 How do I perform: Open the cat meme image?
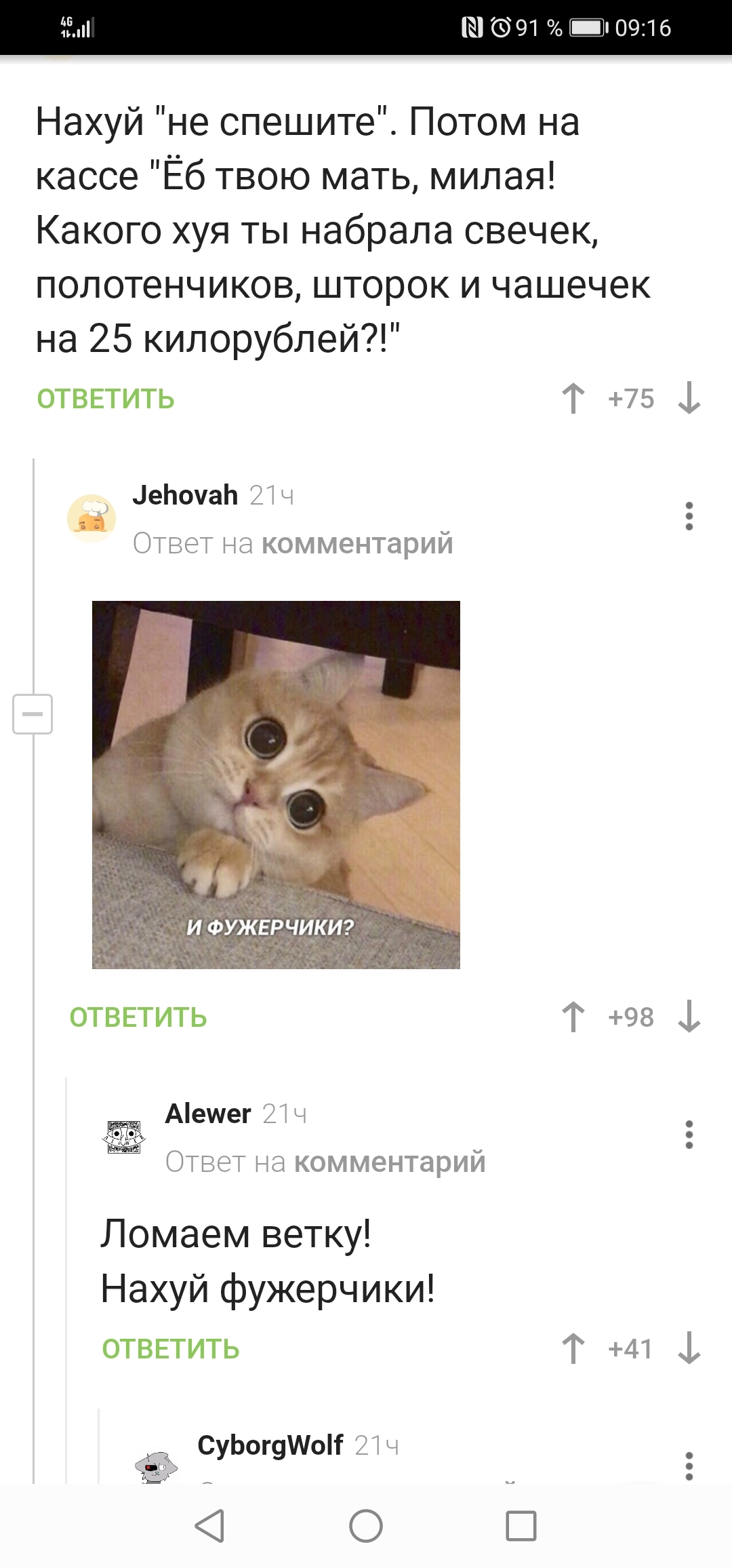coord(276,785)
